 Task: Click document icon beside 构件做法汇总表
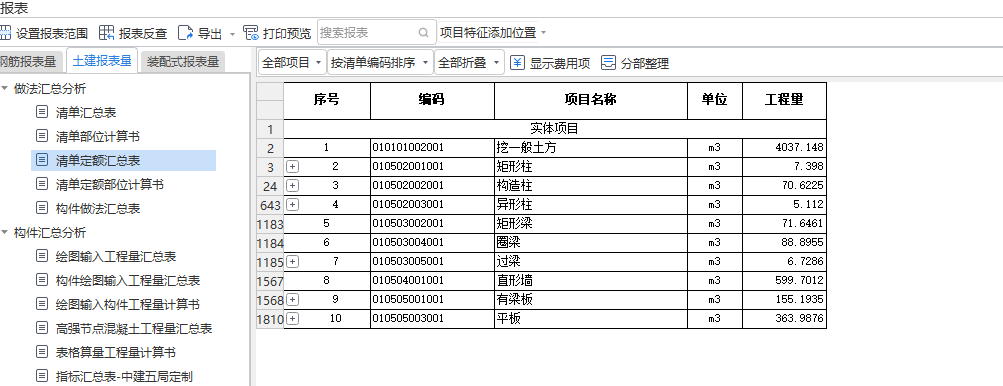42,208
